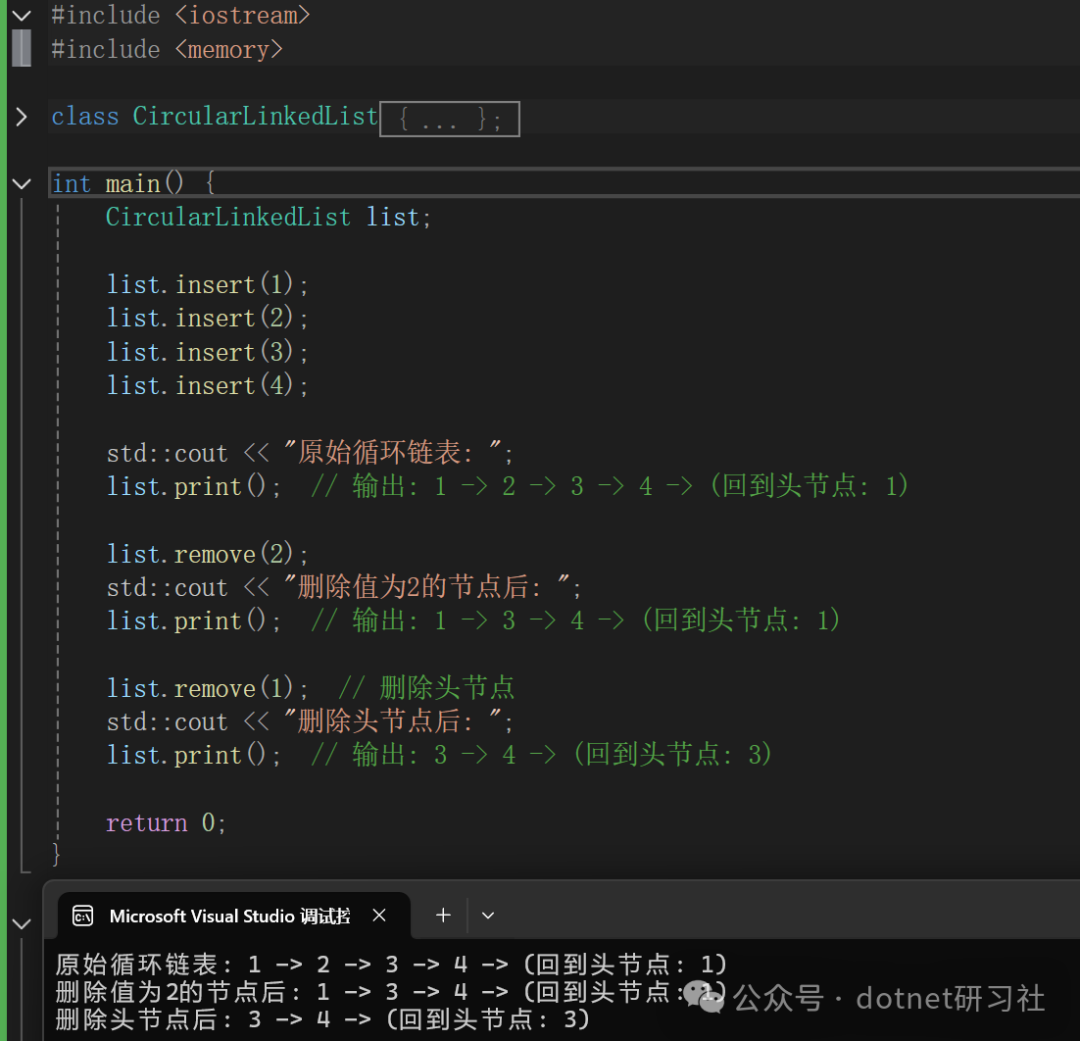Click the console output line starting 删除值为2的节点后
The width and height of the screenshot is (1080, 1041).
tap(391, 991)
